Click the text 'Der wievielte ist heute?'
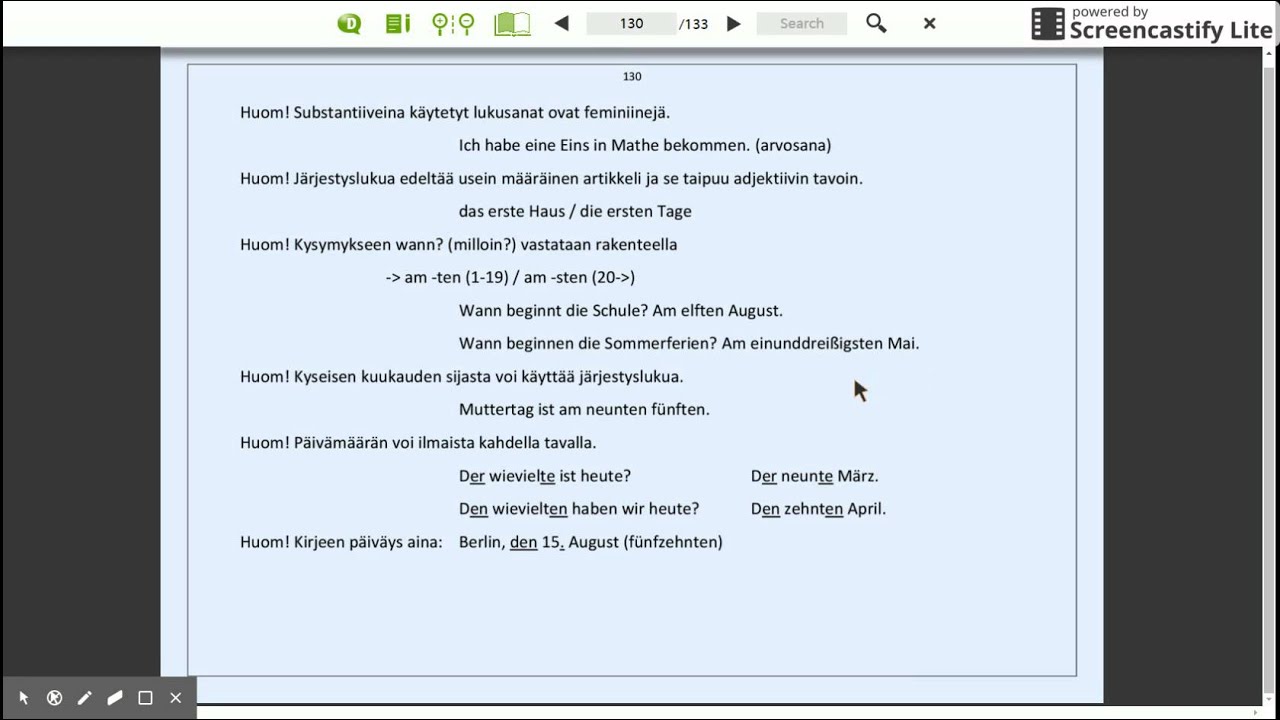 coord(545,476)
